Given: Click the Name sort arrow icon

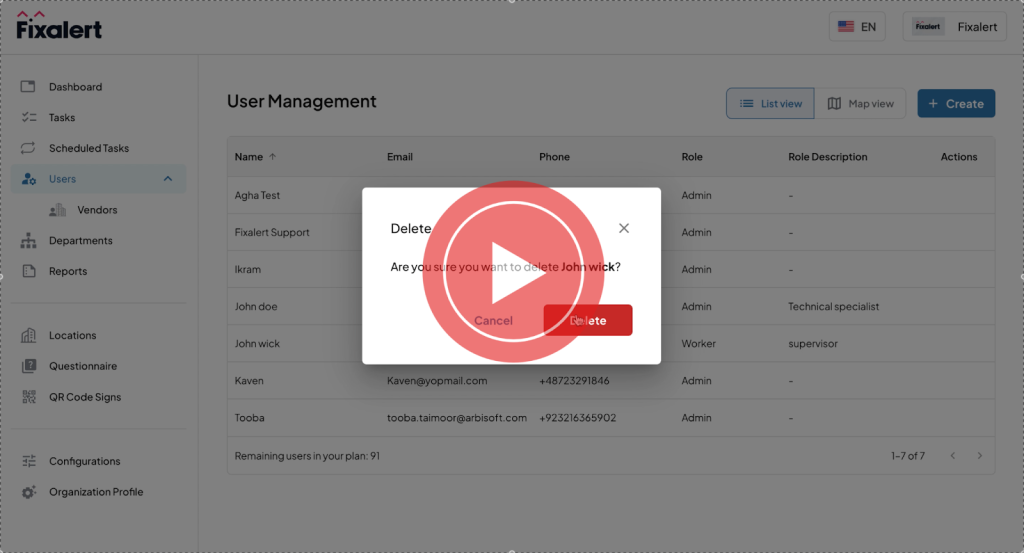Looking at the screenshot, I should (272, 157).
